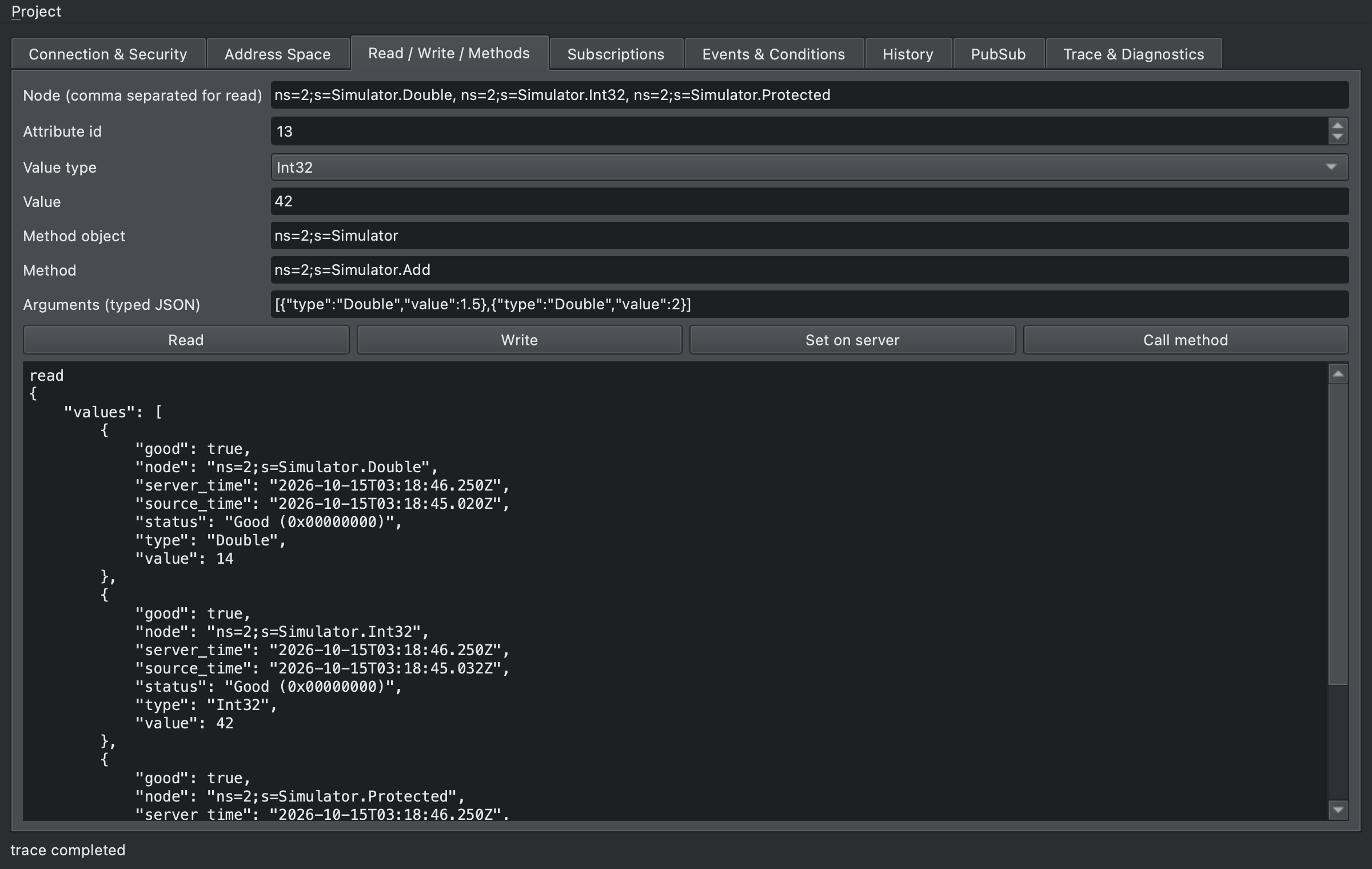Click the '"values": [' output line

113,412
